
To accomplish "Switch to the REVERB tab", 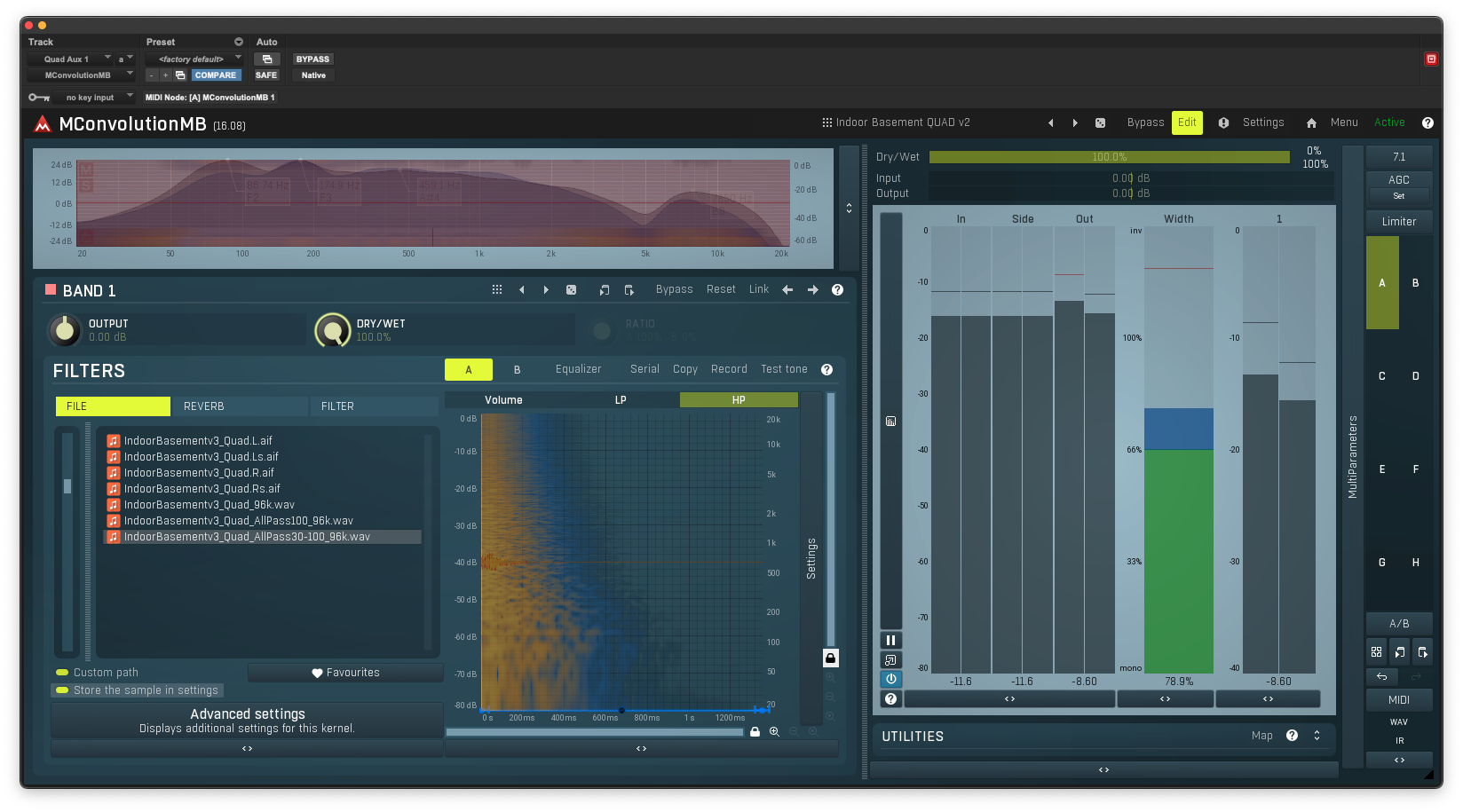I will click(x=240, y=406).
